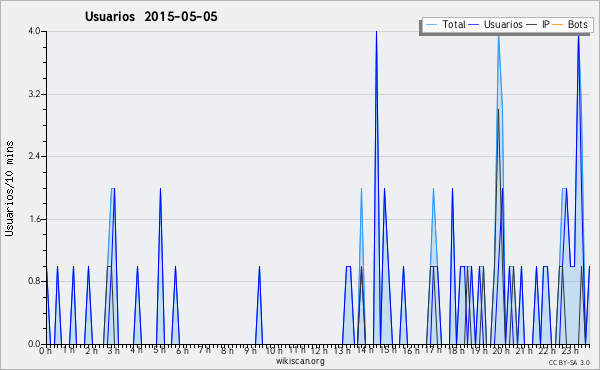
Task: Click the y-axis value 2.4
Action: [34, 156]
